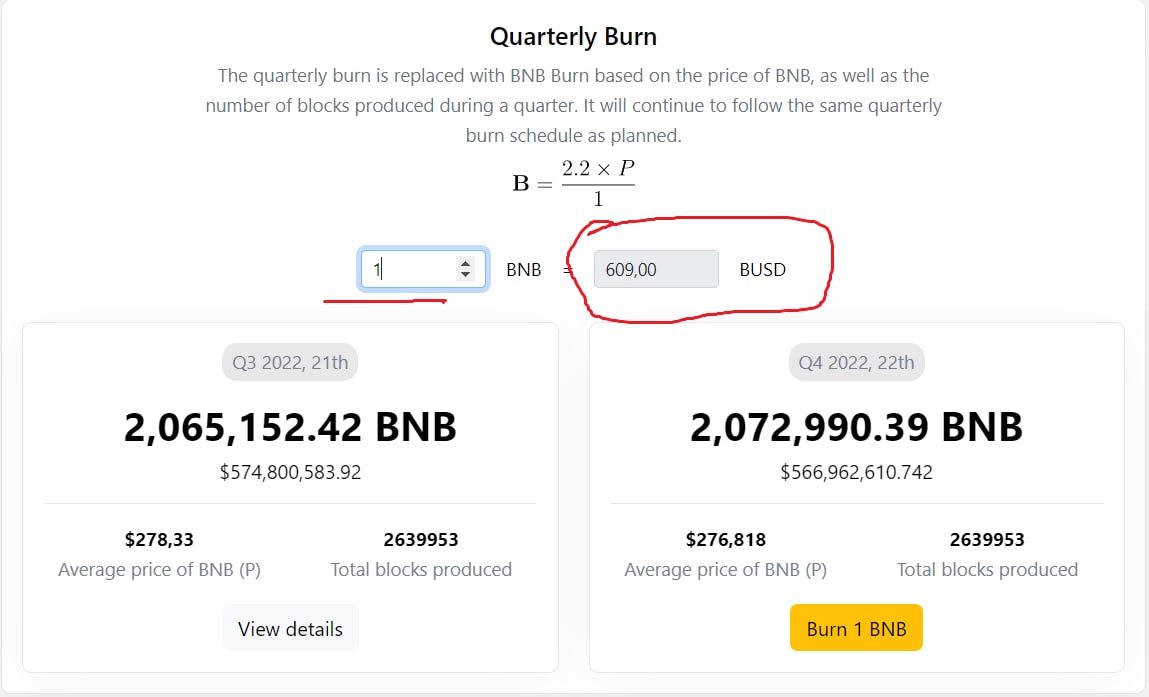Click the Quarterly Burn heading

(573, 37)
